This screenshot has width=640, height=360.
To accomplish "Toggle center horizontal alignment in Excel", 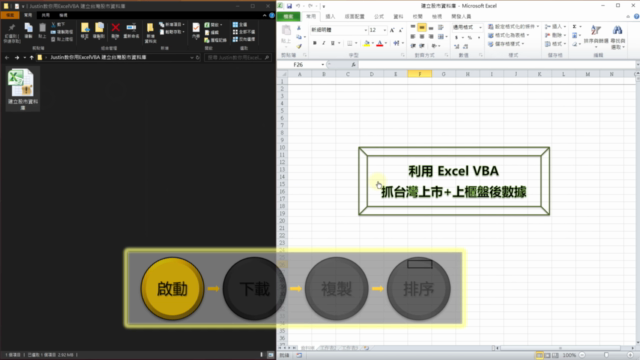I will [x=422, y=36].
